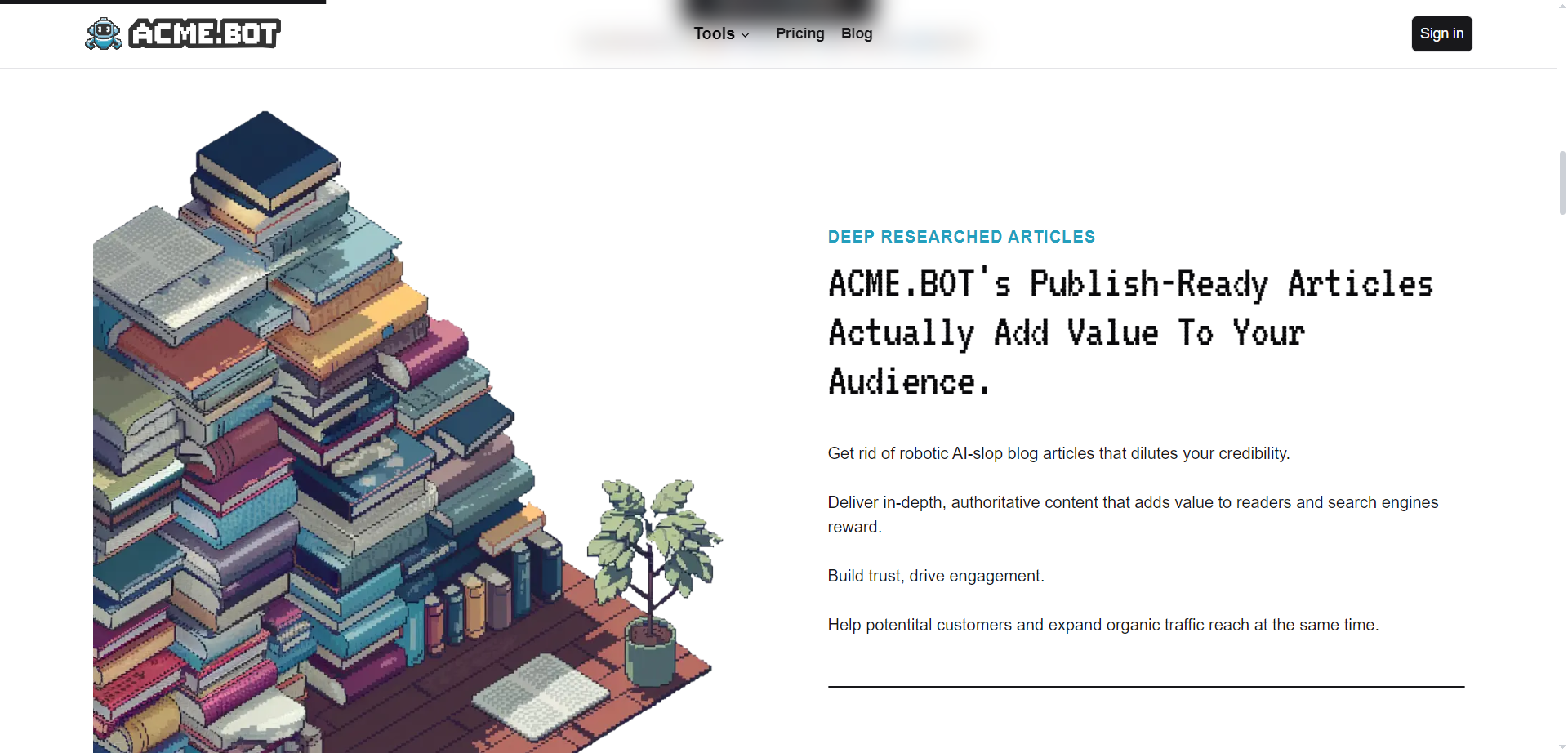1568x753 pixels.
Task: Click the ACME.BOT logo wordmark
Action: 205,33
